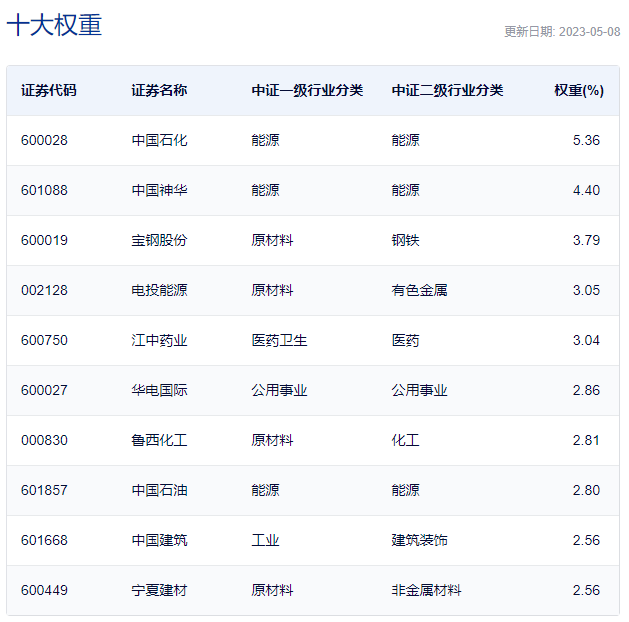
Task: Click the 十大权重 heading
Action: 54,25
